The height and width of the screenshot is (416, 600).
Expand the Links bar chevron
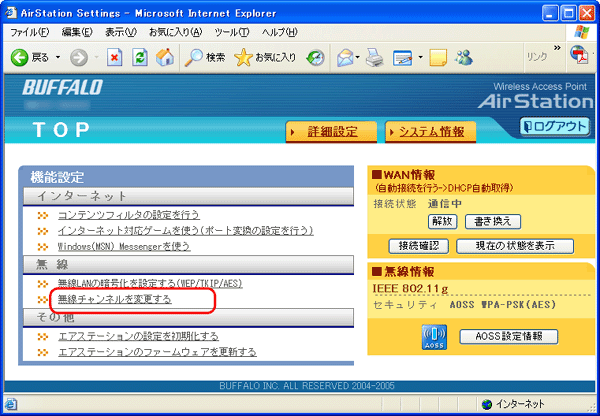pos(557,48)
